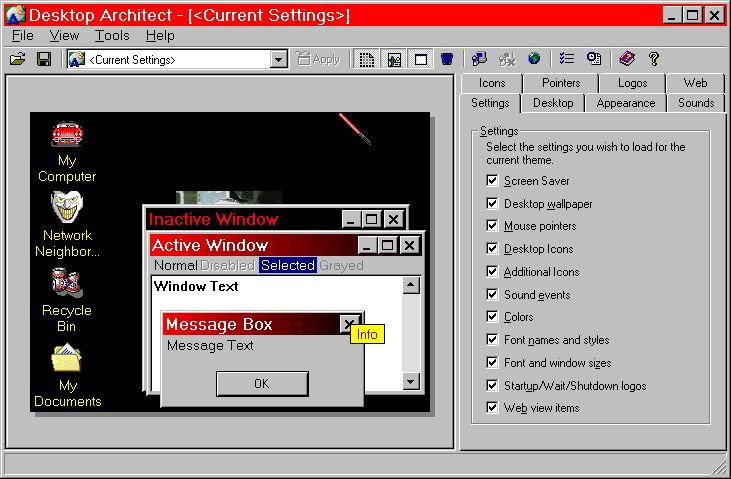Click the yellow question mark icon
Screen dimensions: 731x479
pos(654,59)
